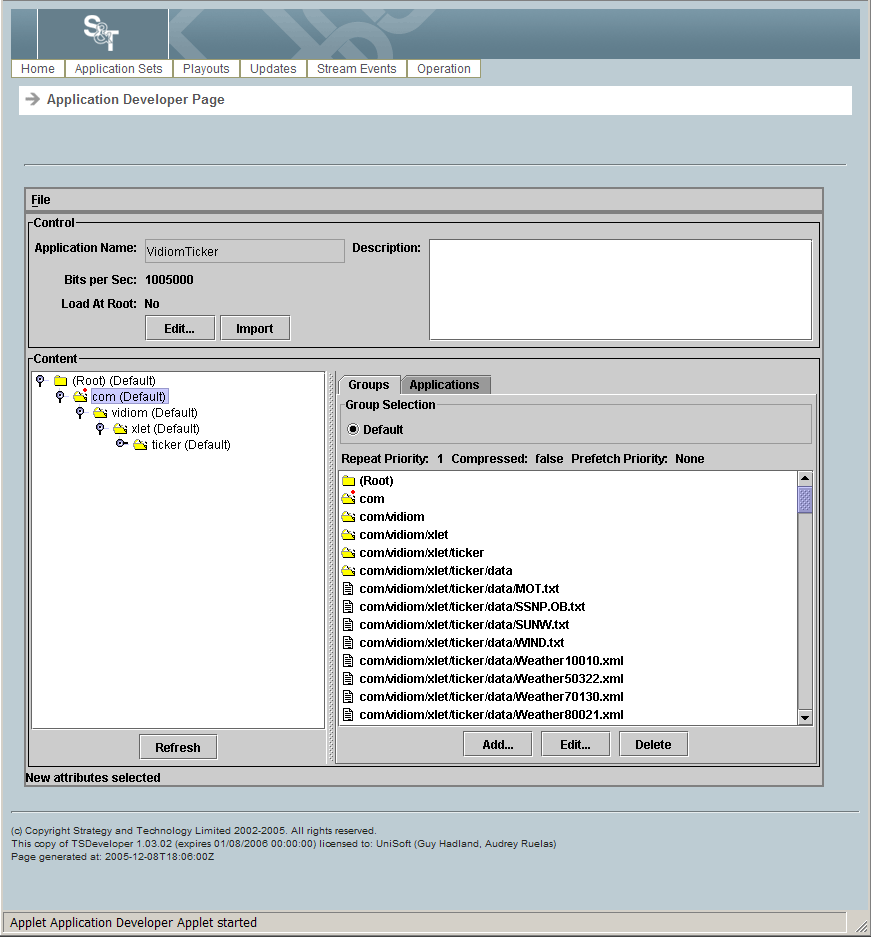Collapse the com tree node handle
This screenshot has width=871, height=937.
[60, 396]
